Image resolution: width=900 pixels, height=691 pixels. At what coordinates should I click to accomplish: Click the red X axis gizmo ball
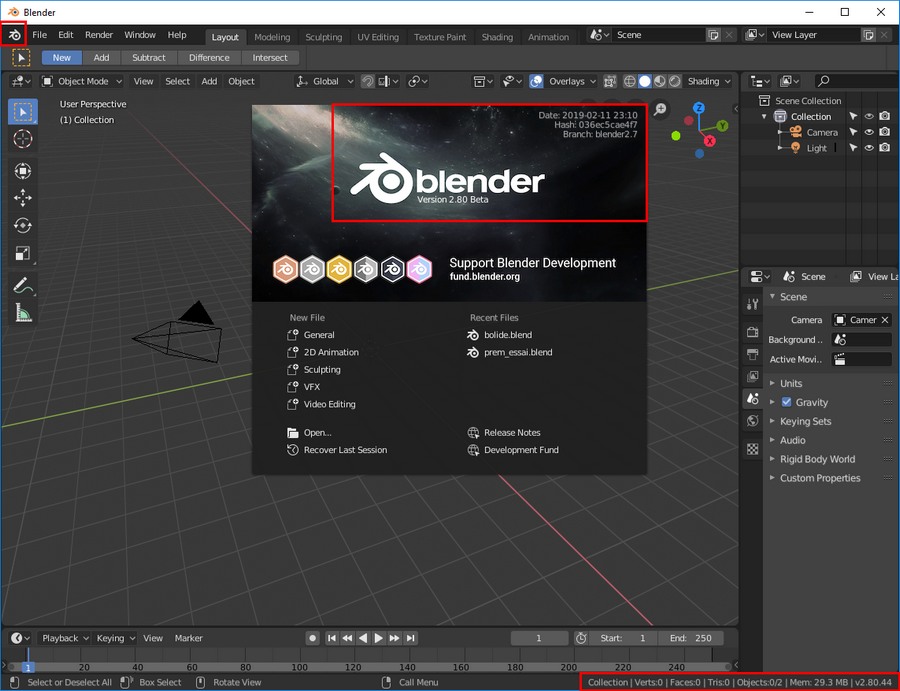coord(710,141)
